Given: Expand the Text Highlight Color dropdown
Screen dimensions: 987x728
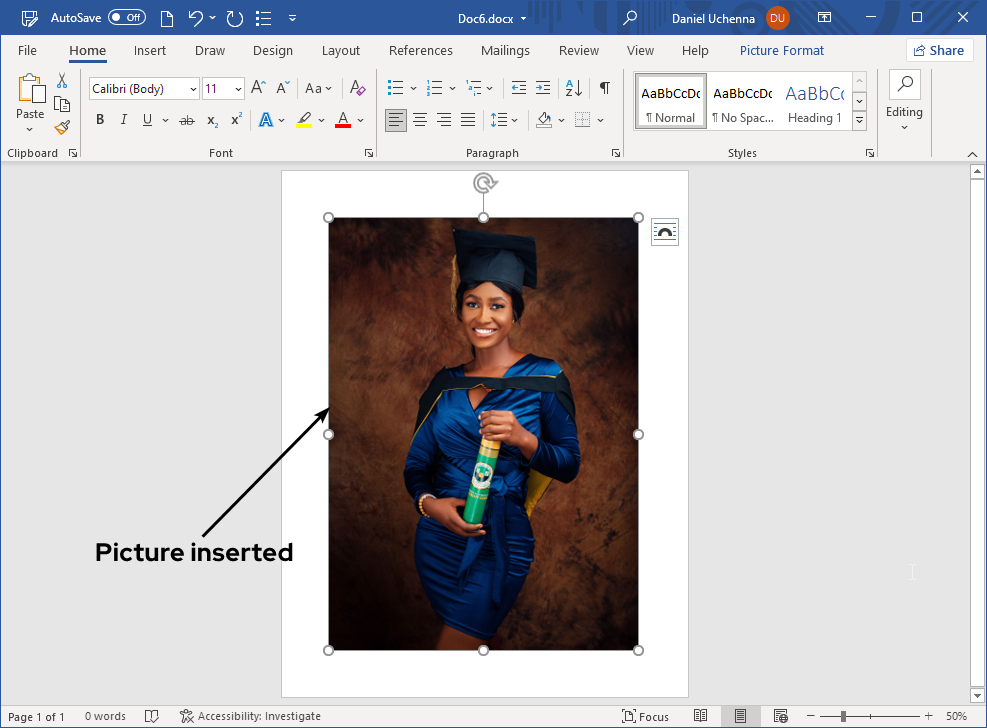Looking at the screenshot, I should coord(321,119).
